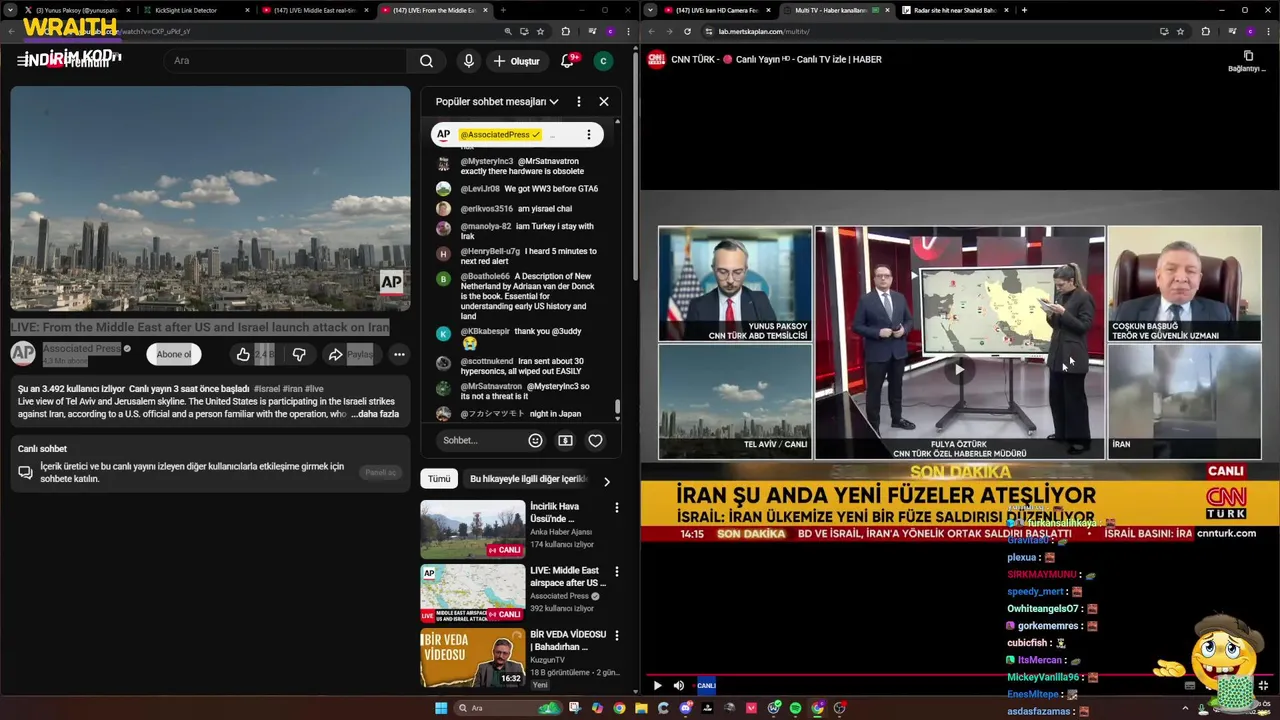The height and width of the screenshot is (720, 1280).
Task: Click the center play overlay on CNN Türk
Action: click(959, 369)
